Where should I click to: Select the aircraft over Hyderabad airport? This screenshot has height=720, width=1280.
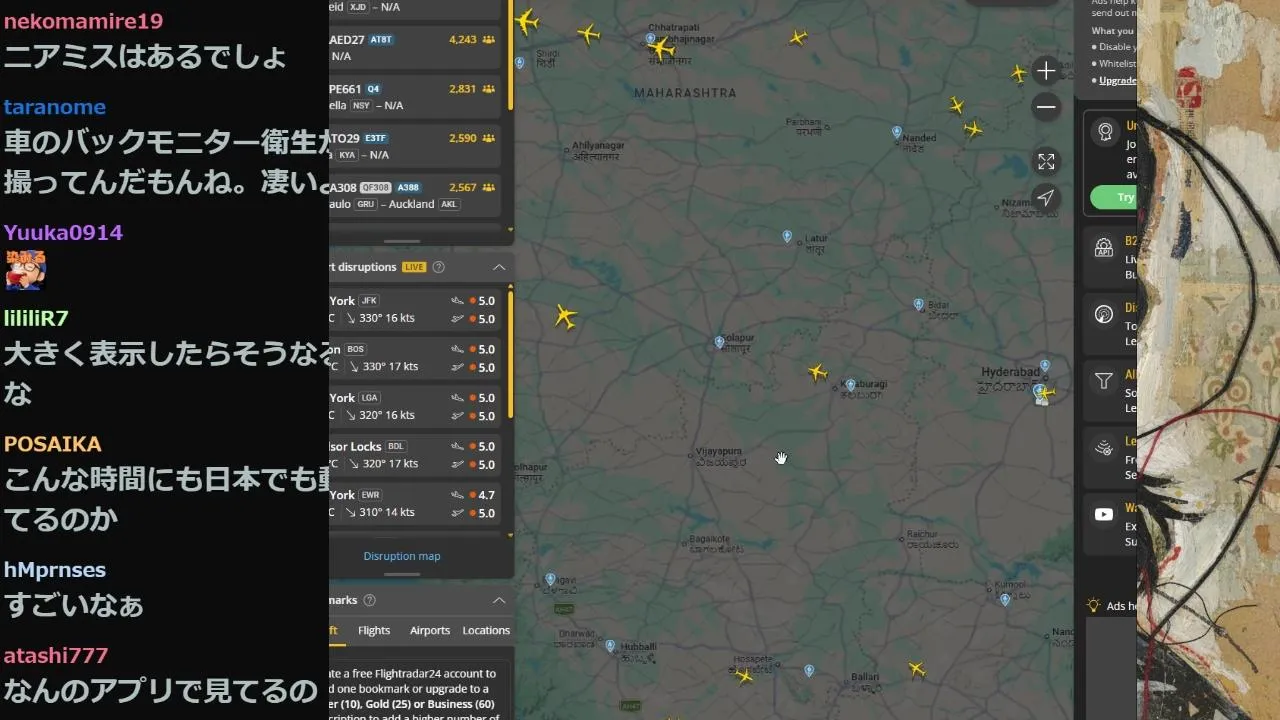(1046, 393)
